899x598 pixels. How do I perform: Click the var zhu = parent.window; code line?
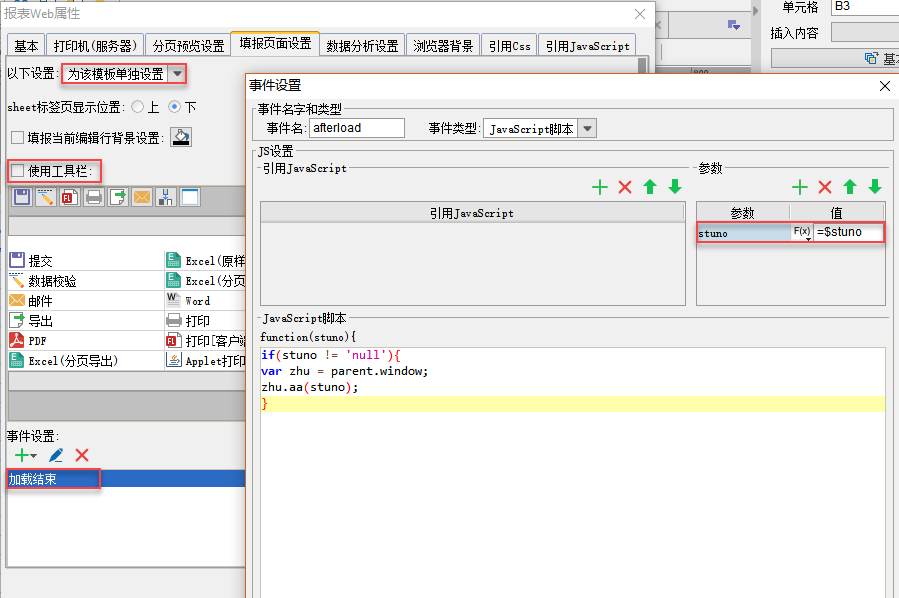(x=345, y=372)
